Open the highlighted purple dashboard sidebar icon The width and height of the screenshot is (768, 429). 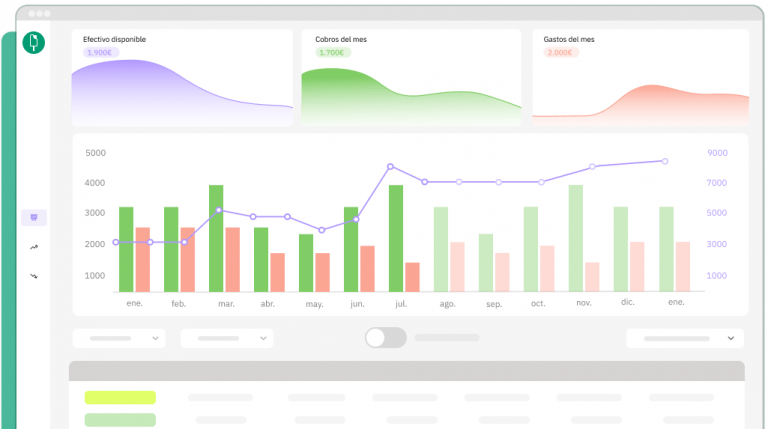34,217
